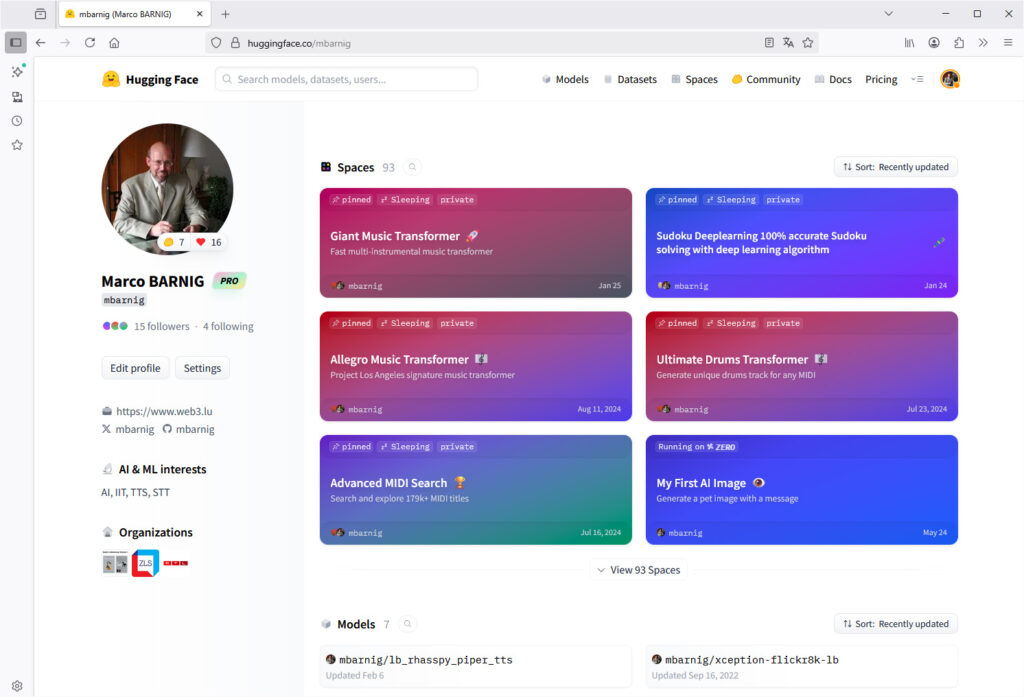1024x697 pixels.
Task: Click the Firefox translate page icon
Action: tap(788, 43)
